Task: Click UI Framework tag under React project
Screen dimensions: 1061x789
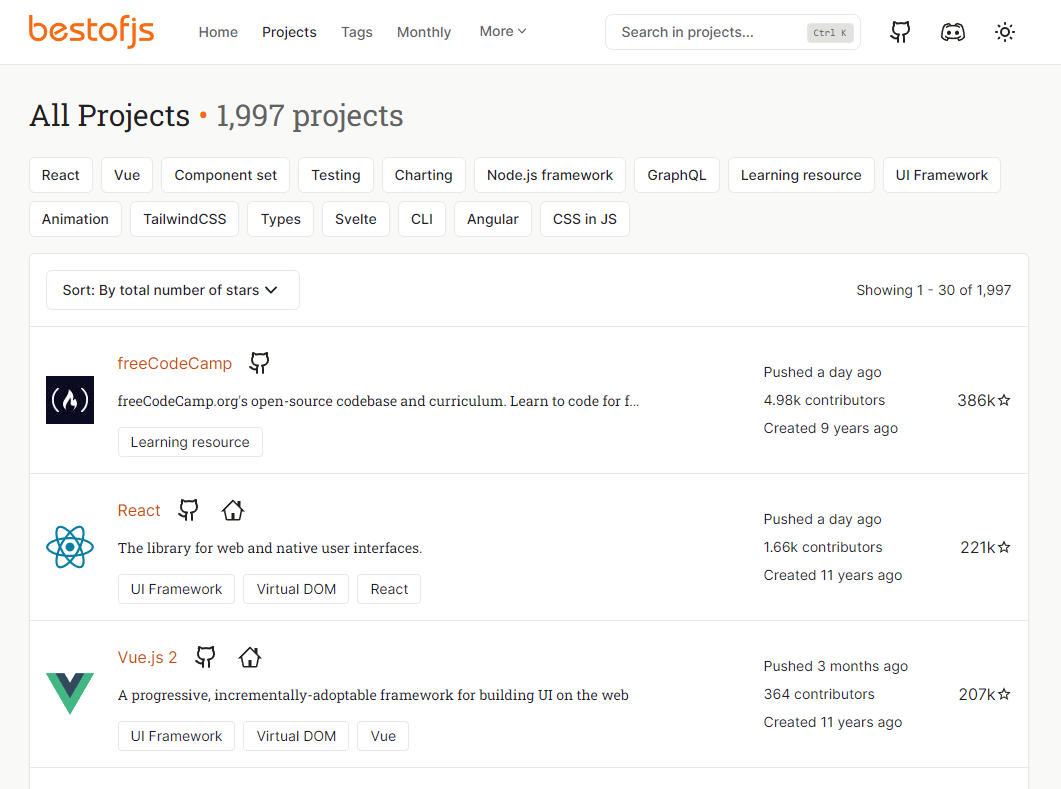Action: click(x=177, y=589)
